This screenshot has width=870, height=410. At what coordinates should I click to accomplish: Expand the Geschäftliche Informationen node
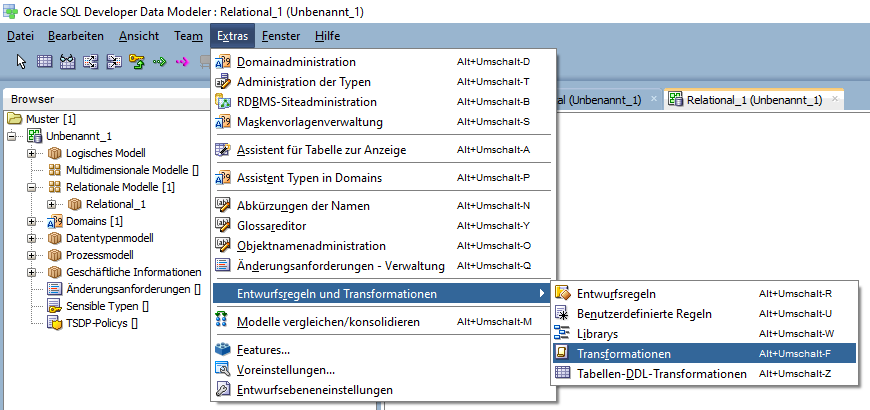coord(32,272)
